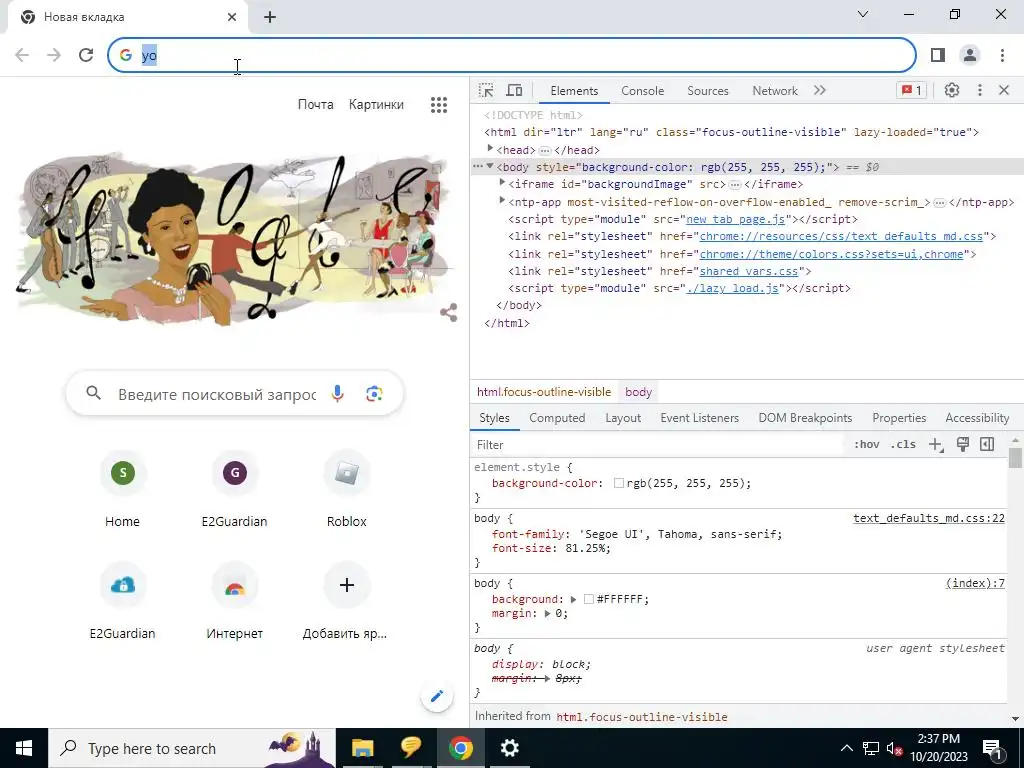This screenshot has width=1024, height=768.
Task: Click Добавить ярлык plus tile
Action: 347,600
